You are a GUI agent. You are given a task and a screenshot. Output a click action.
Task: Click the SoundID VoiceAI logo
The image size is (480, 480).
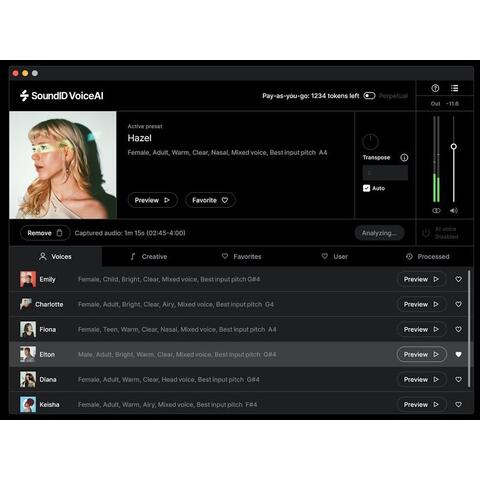(x=62, y=96)
